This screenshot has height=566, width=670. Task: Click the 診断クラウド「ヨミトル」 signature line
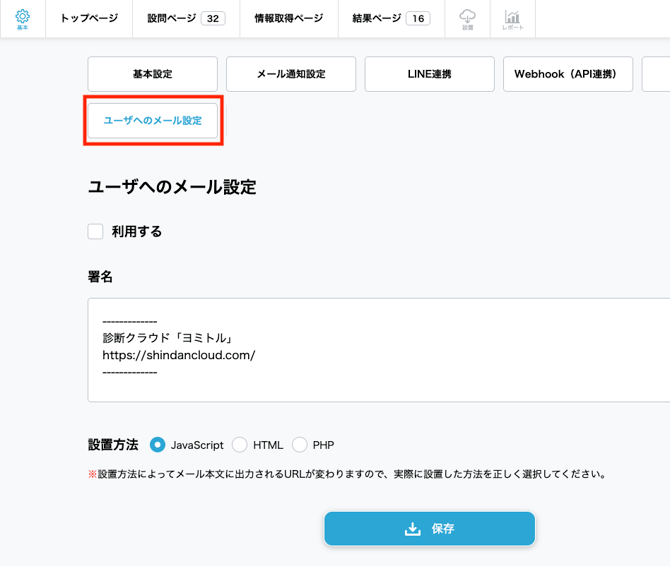pos(168,338)
